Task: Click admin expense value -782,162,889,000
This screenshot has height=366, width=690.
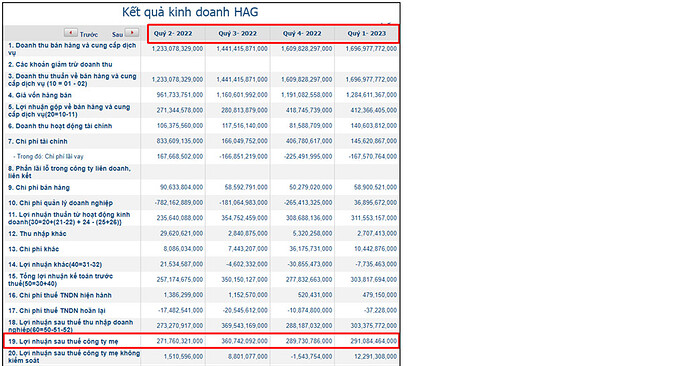Action: click(x=179, y=203)
